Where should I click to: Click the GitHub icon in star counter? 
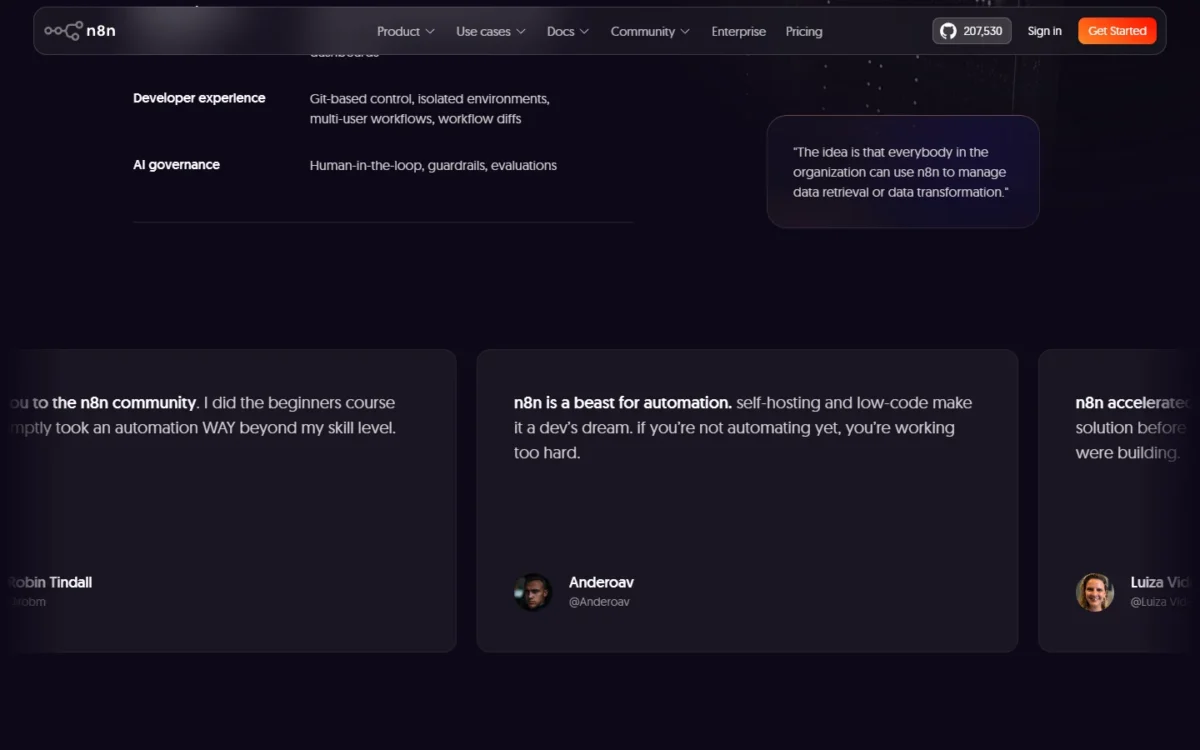948,31
